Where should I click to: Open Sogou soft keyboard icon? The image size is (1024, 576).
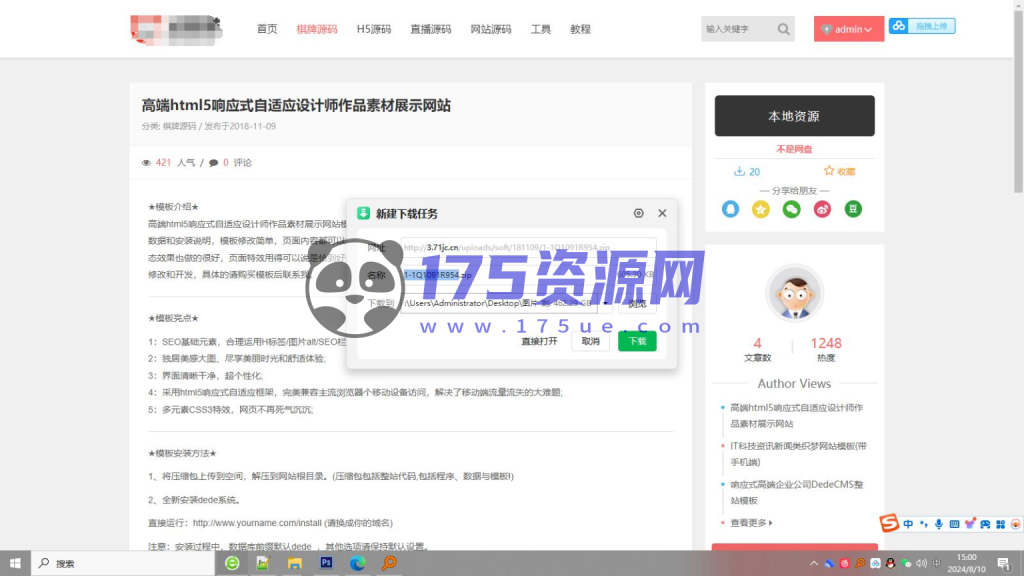(954, 524)
